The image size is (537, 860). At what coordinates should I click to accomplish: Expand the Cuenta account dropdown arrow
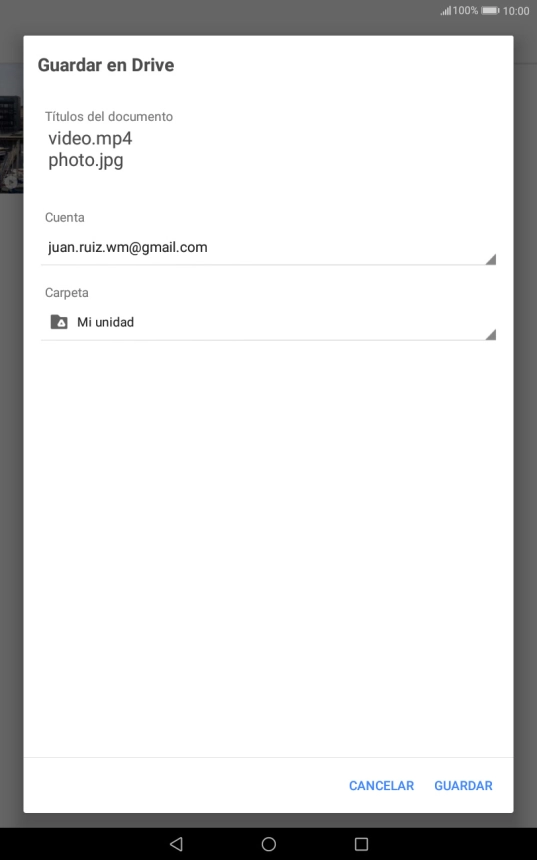pos(490,259)
